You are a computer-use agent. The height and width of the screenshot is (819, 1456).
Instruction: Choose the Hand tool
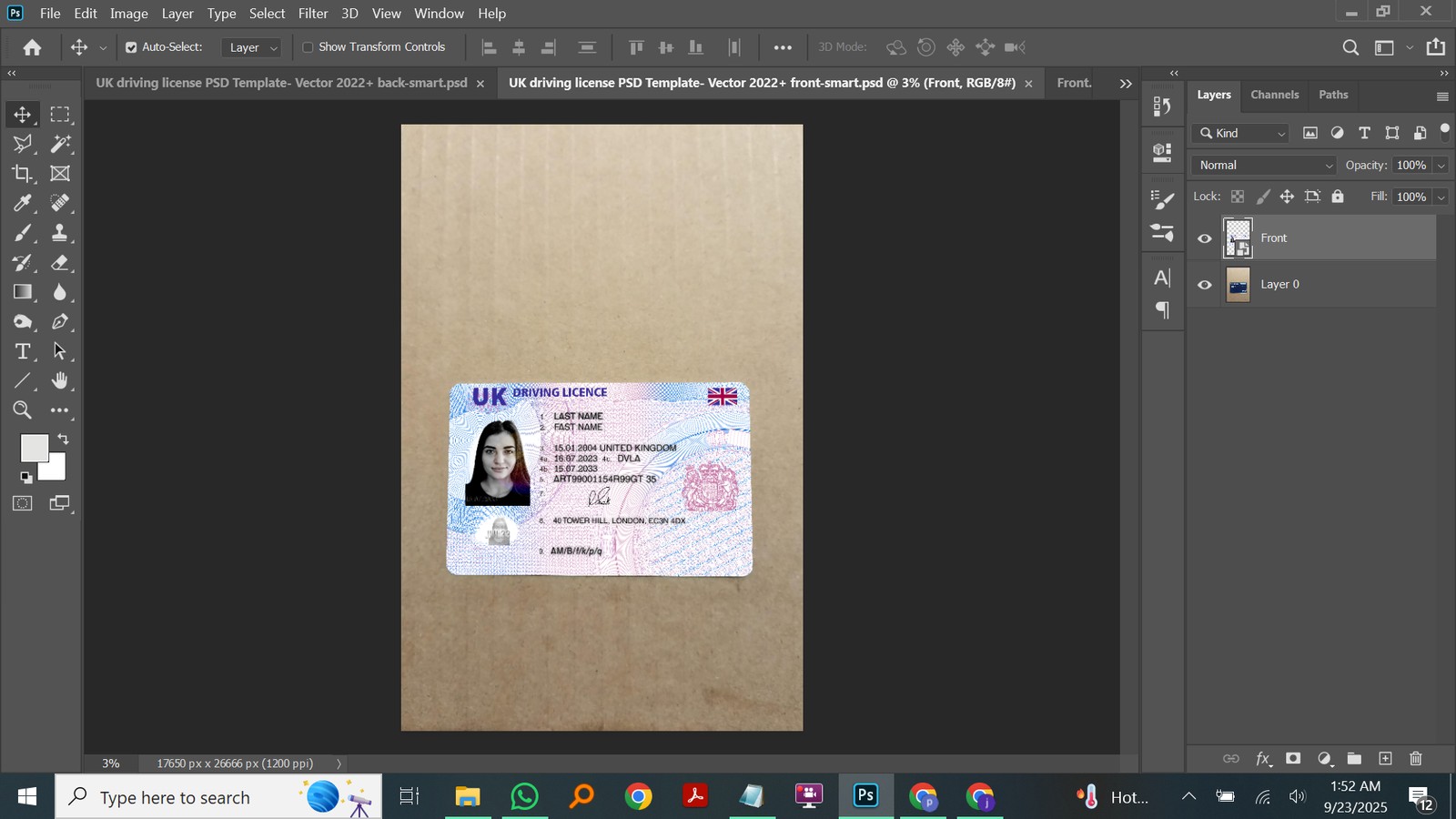point(60,380)
